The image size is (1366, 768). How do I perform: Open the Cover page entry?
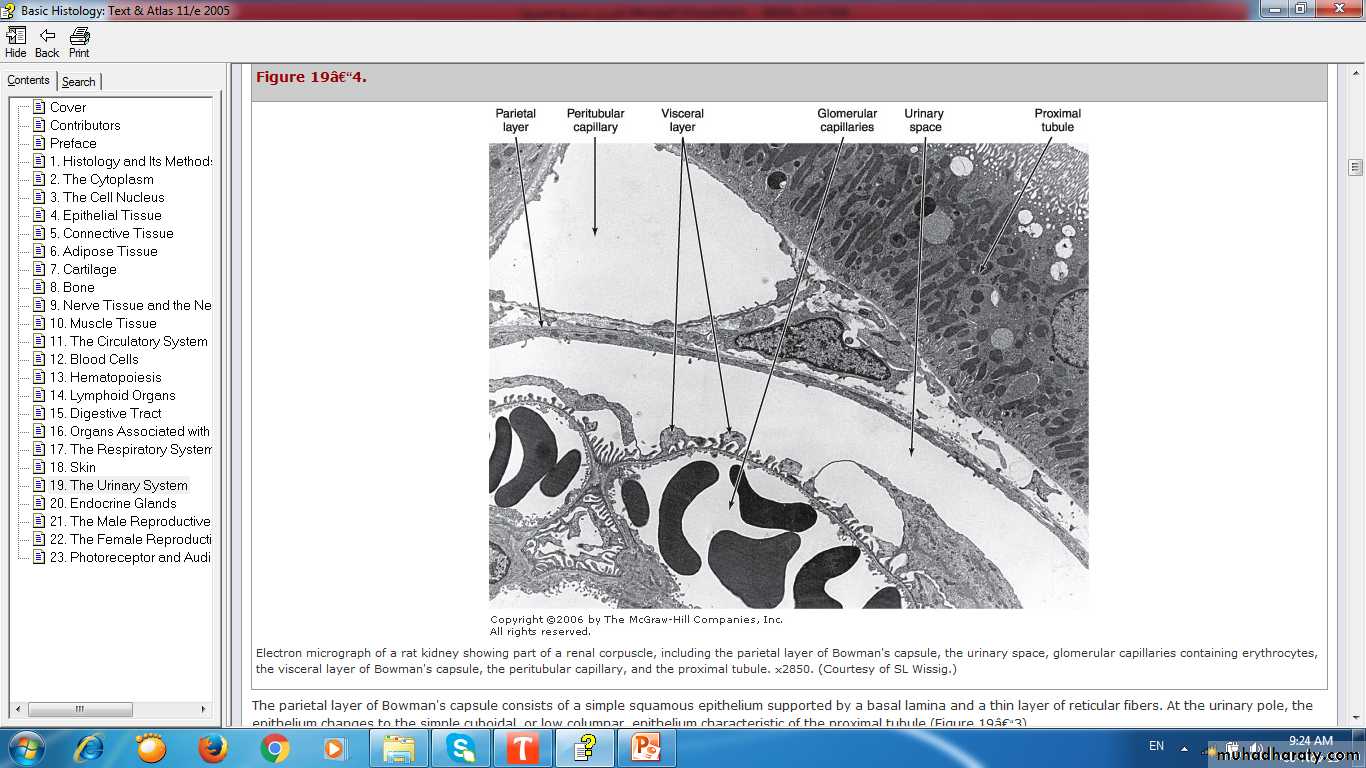pyautogui.click(x=68, y=107)
